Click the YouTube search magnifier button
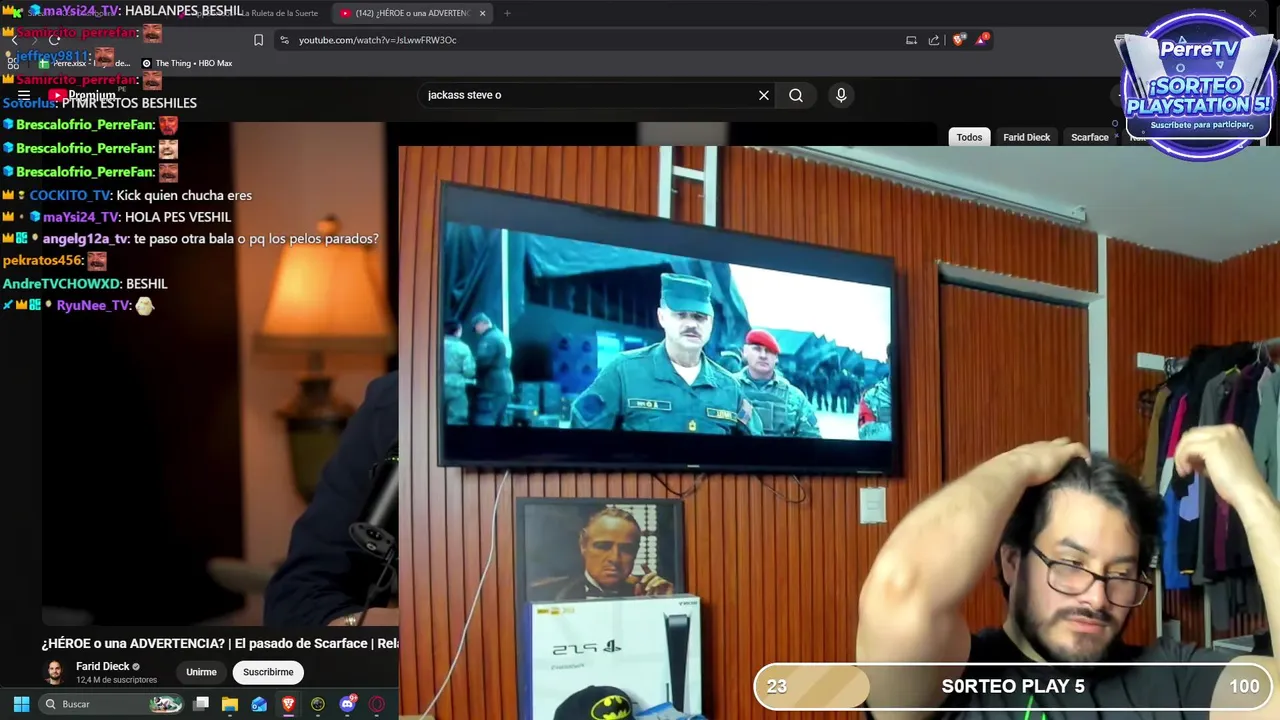The width and height of the screenshot is (1280, 720). tap(796, 95)
